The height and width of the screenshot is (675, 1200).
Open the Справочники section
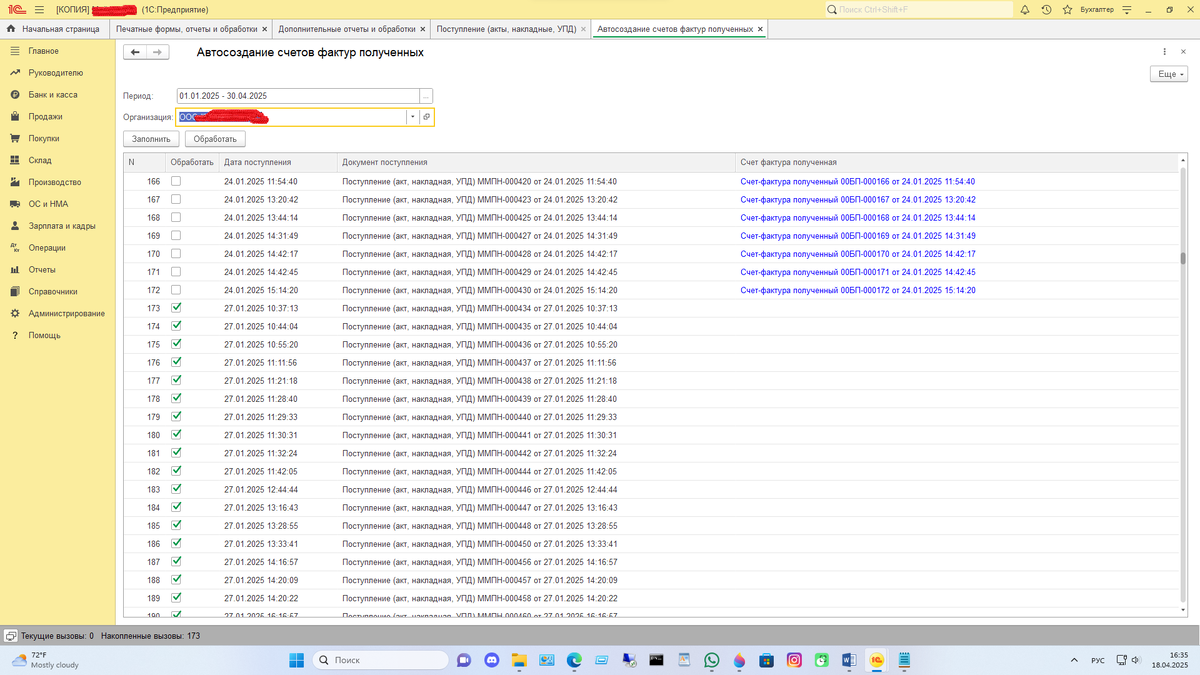coord(53,292)
